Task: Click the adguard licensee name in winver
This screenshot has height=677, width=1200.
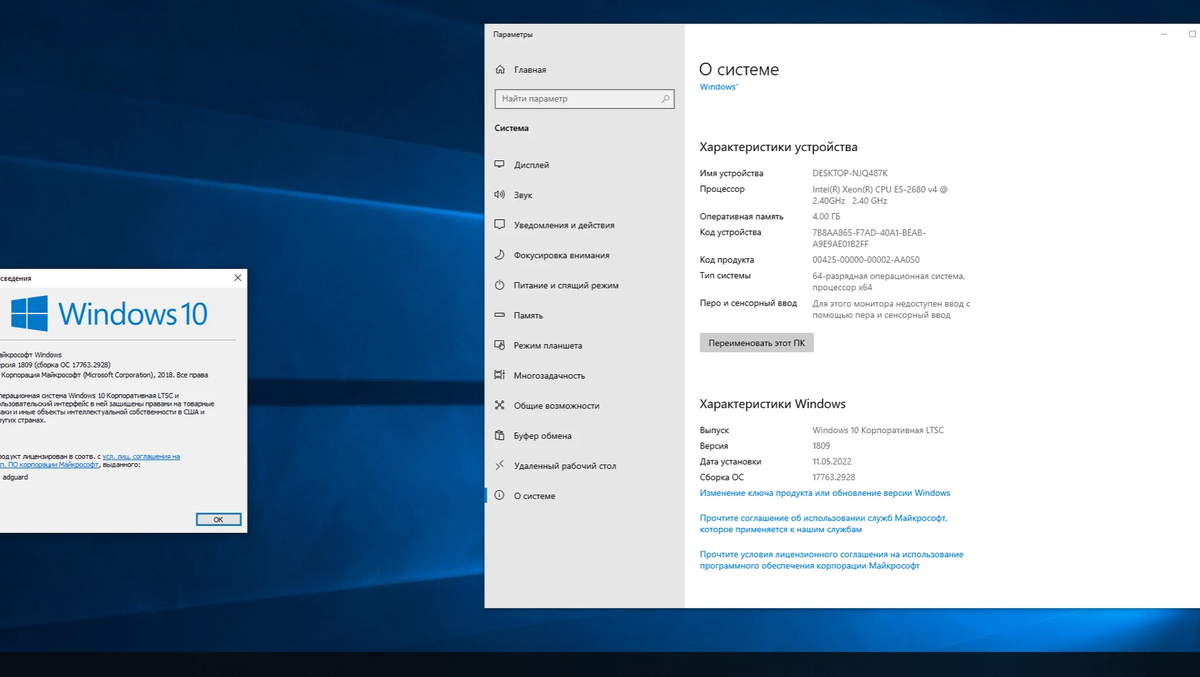Action: tap(16, 477)
